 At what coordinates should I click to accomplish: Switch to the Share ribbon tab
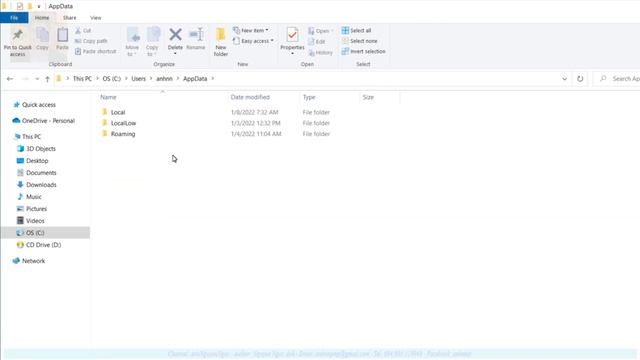69,18
